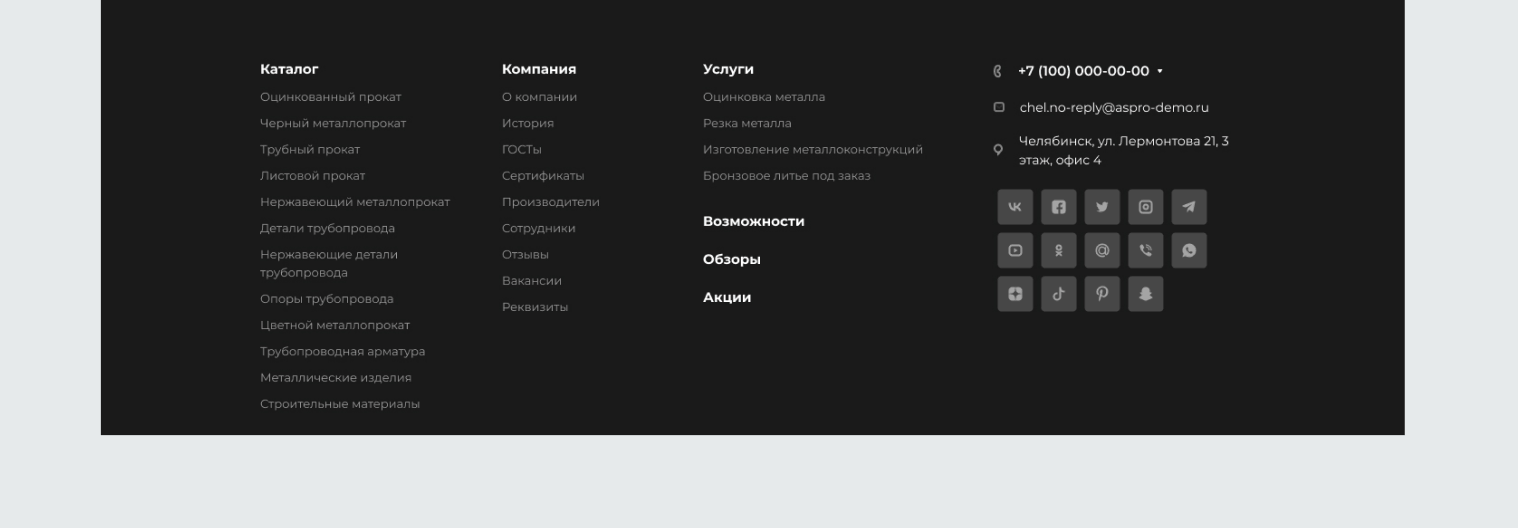1518x528 pixels.
Task: Go to Листовой прокат
Action: tap(313, 176)
